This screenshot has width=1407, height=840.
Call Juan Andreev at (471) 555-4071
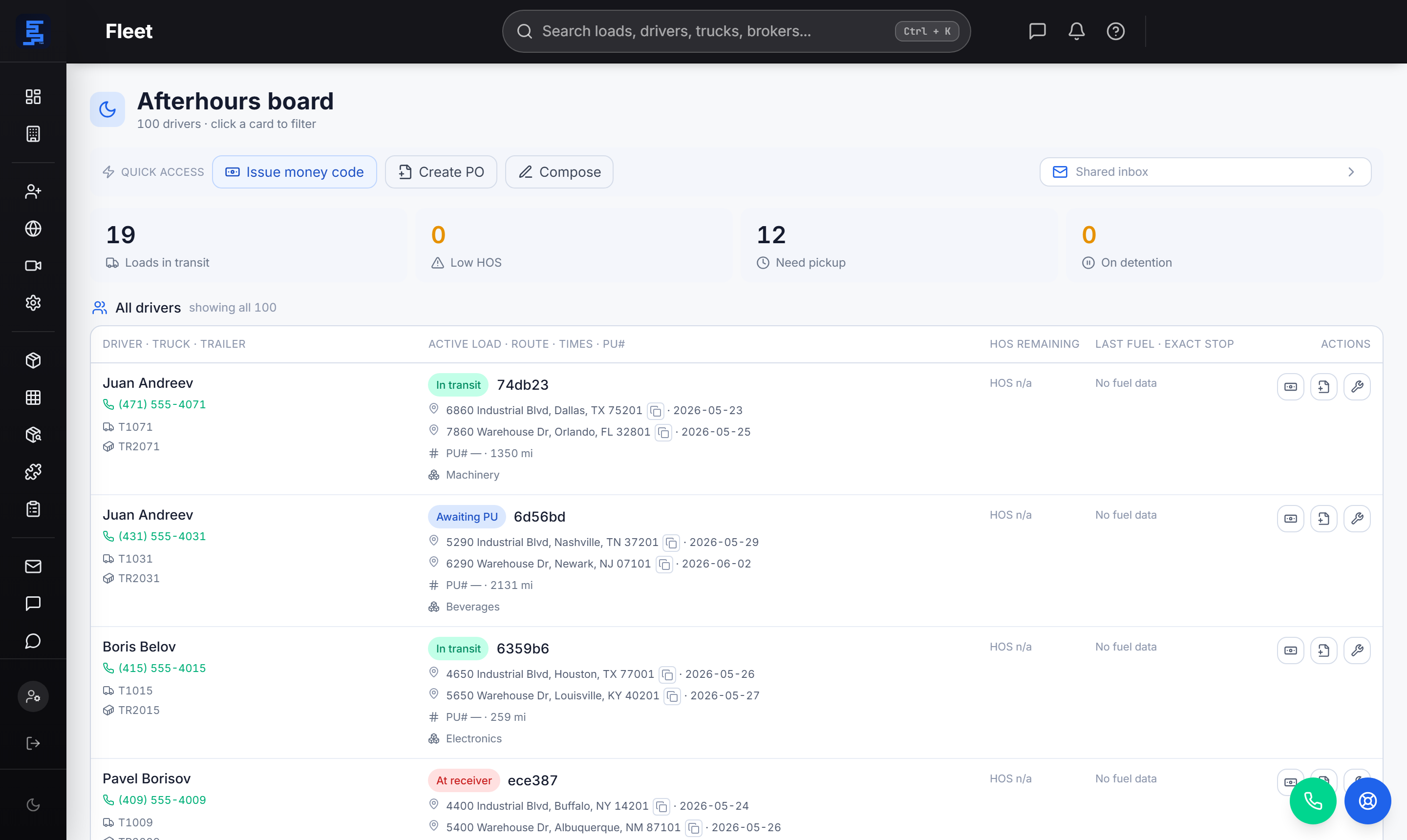tap(154, 404)
